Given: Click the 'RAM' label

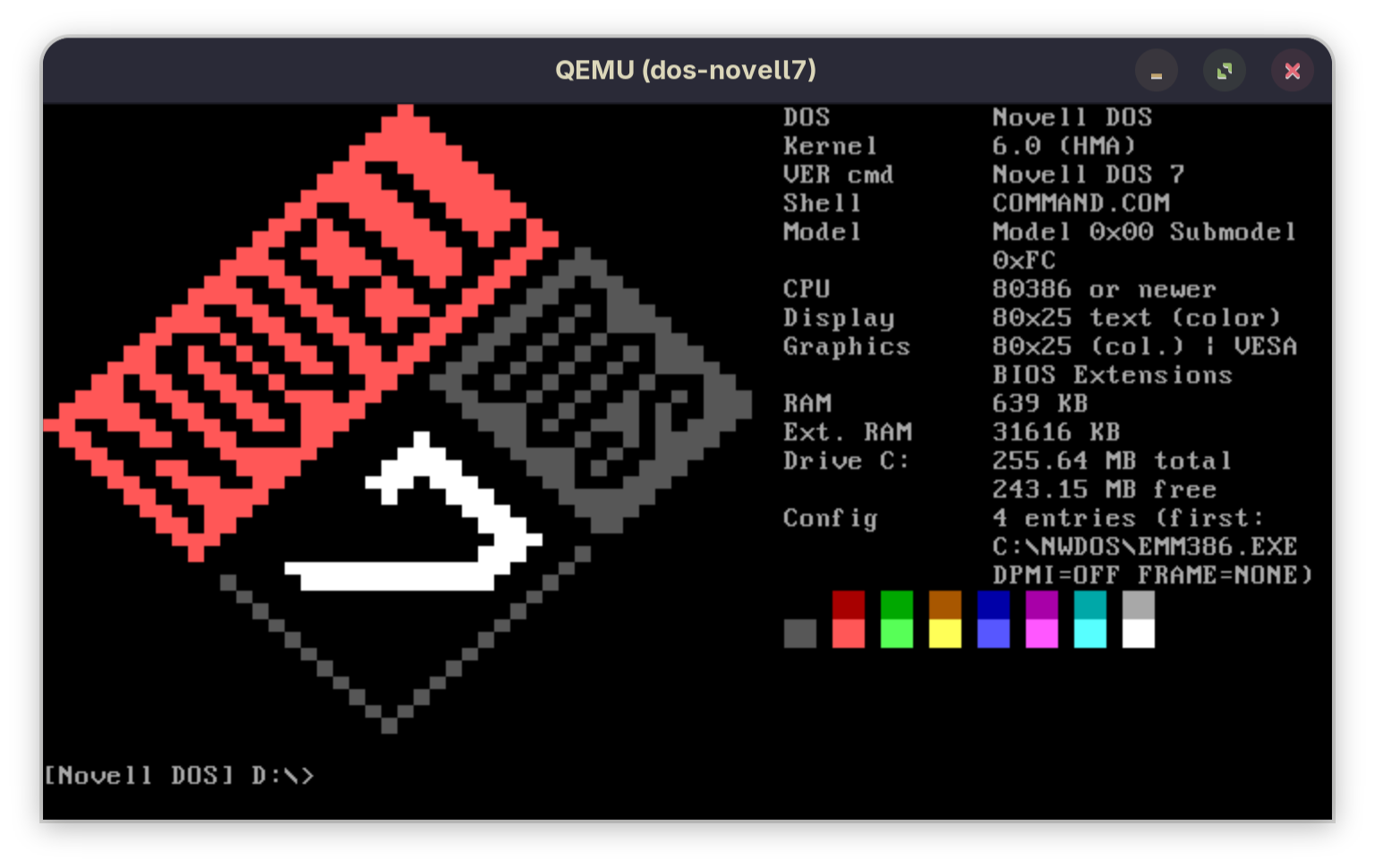Looking at the screenshot, I should tap(807, 404).
